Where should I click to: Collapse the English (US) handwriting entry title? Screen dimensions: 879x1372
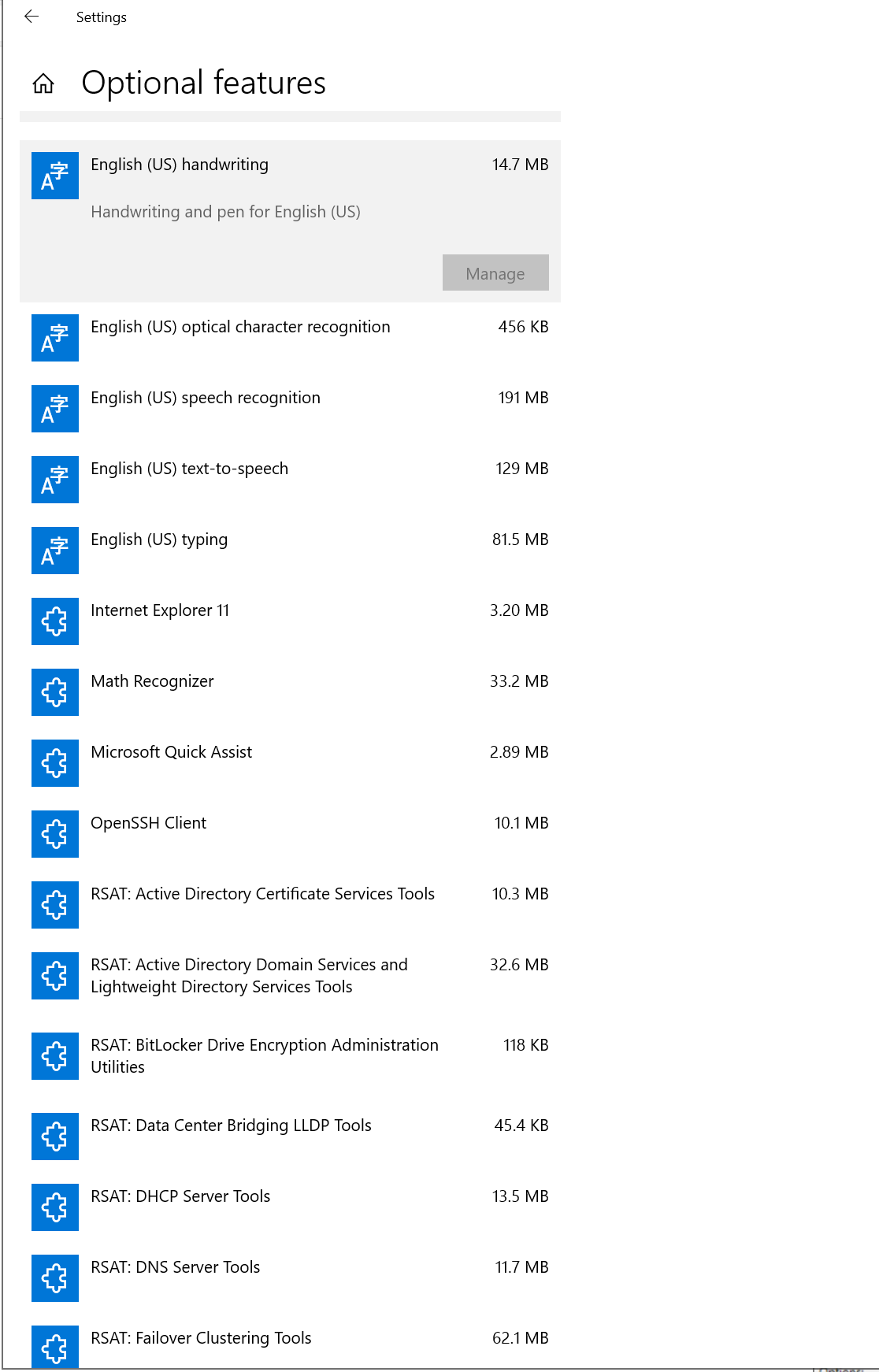tap(180, 165)
